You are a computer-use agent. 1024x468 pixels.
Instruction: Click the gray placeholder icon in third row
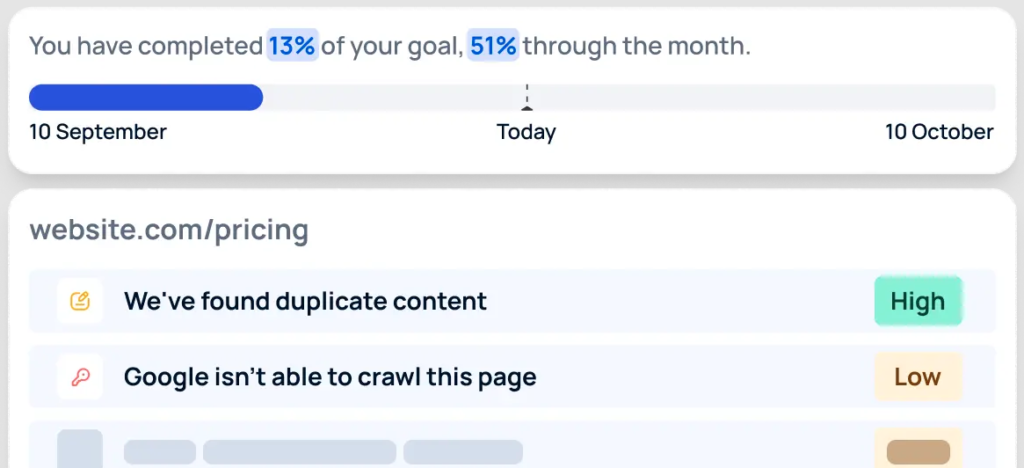(80, 450)
